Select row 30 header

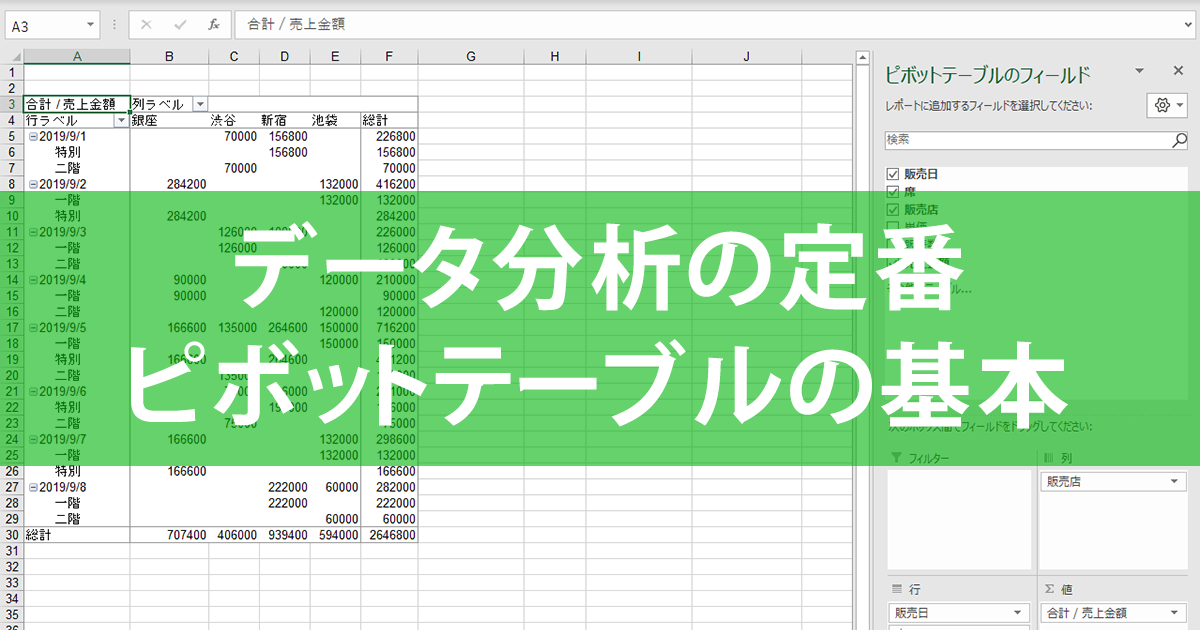click(x=12, y=535)
